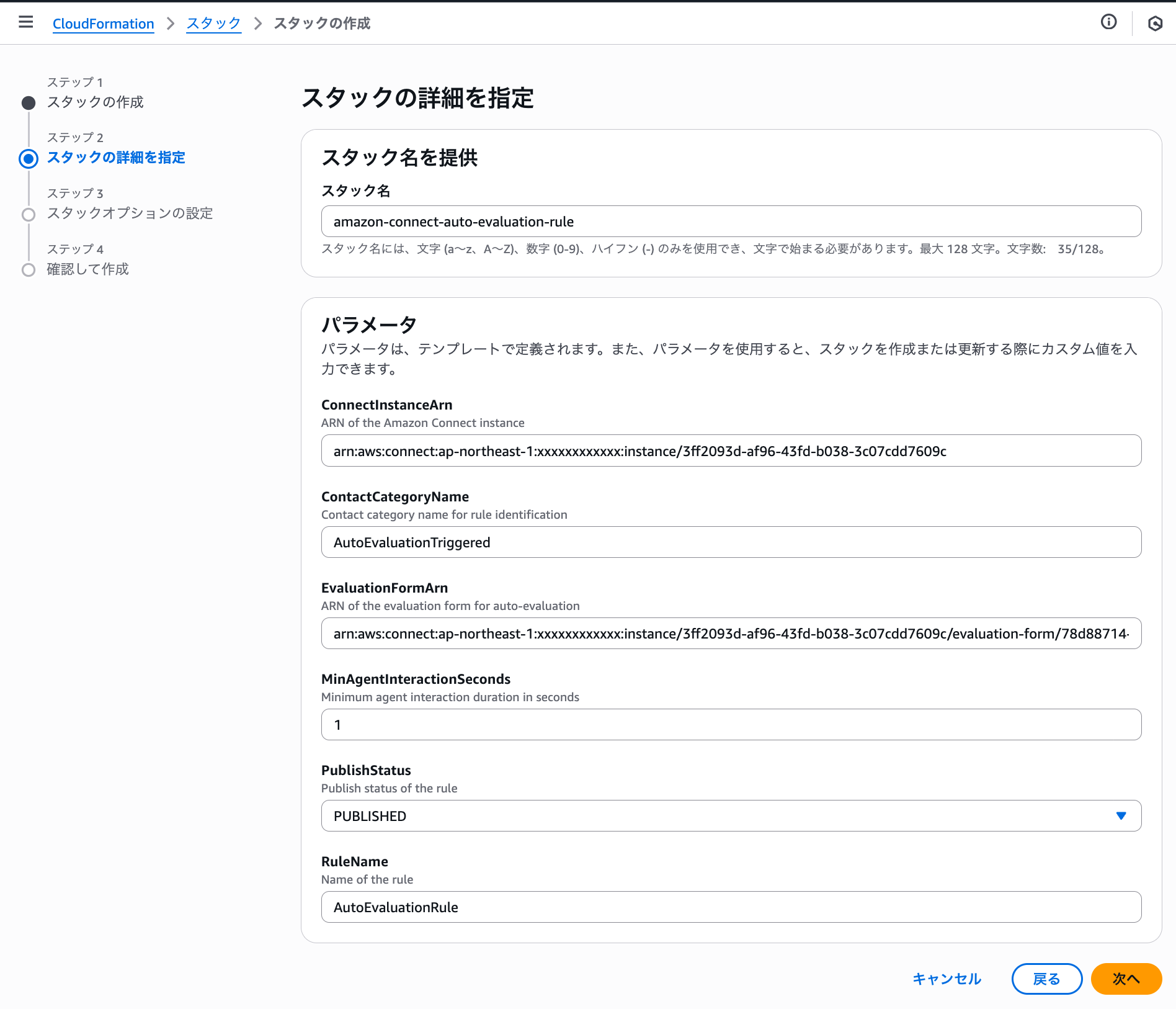Click 'Publish status of the rule' description

390,789
